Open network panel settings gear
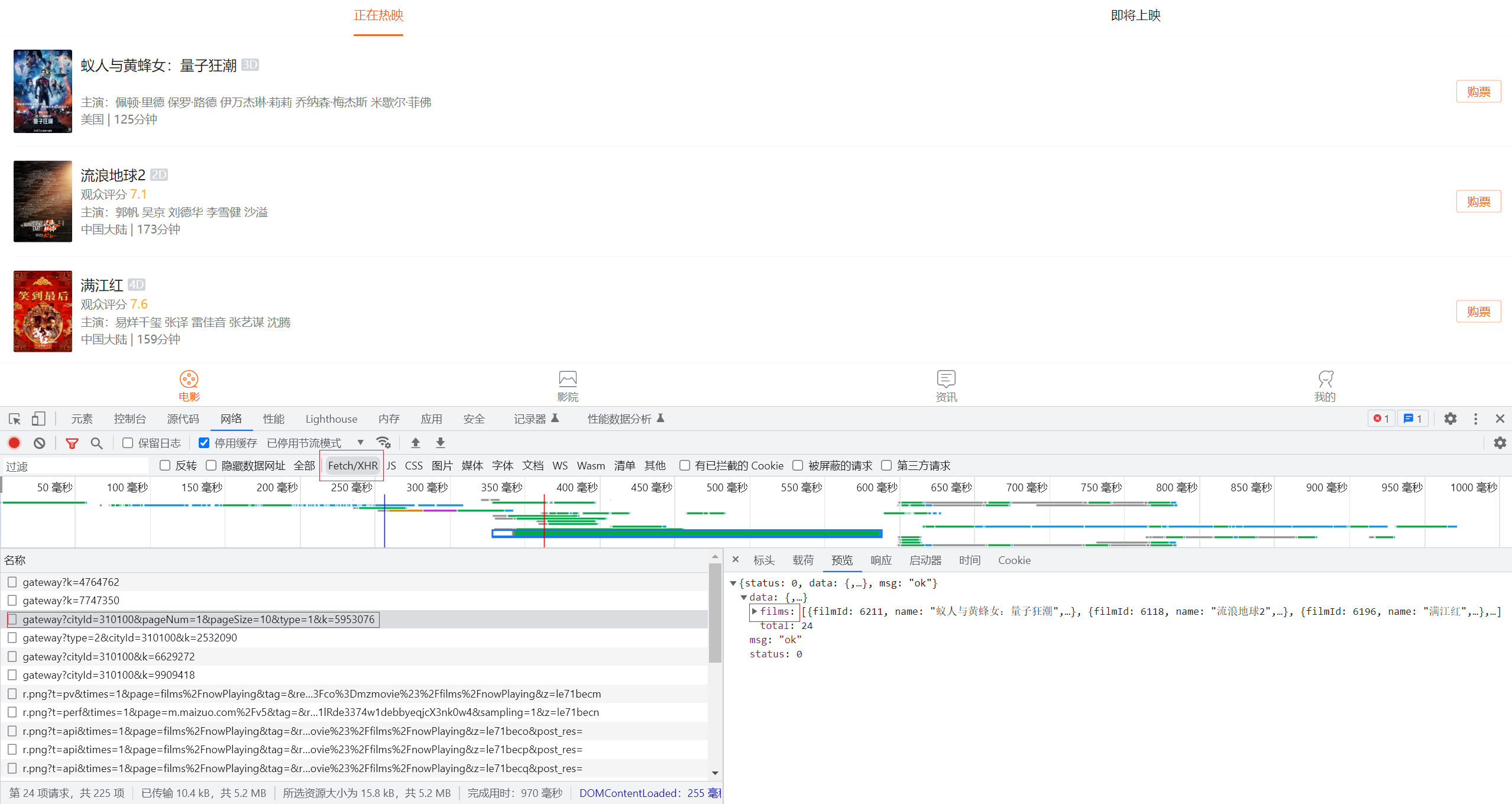Image resolution: width=1512 pixels, height=804 pixels. (x=1500, y=443)
